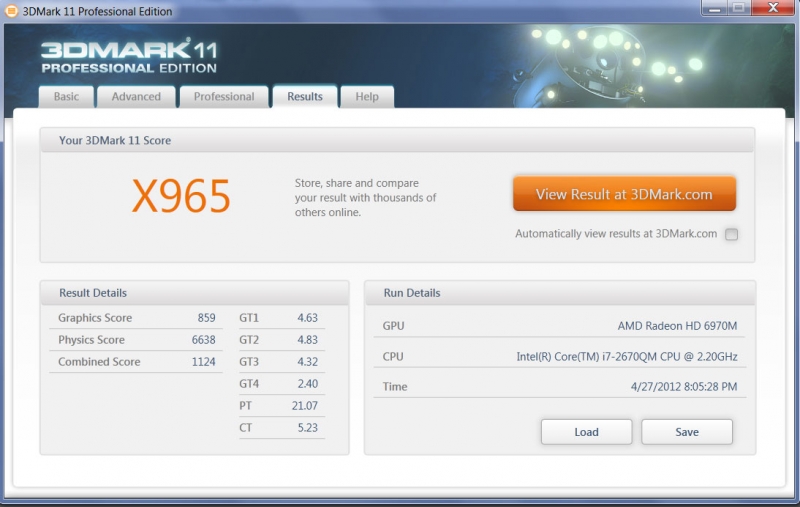
Task: Click the 3DMark 11 Professional Edition logo
Action: pyautogui.click(x=129, y=56)
